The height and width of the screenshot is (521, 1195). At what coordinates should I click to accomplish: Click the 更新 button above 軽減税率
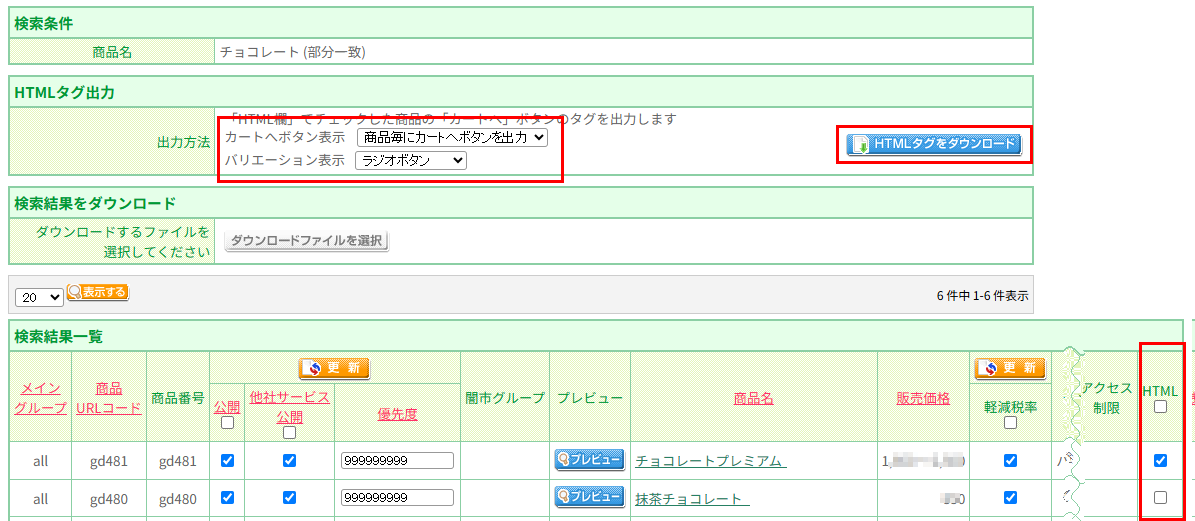pyautogui.click(x=1010, y=368)
